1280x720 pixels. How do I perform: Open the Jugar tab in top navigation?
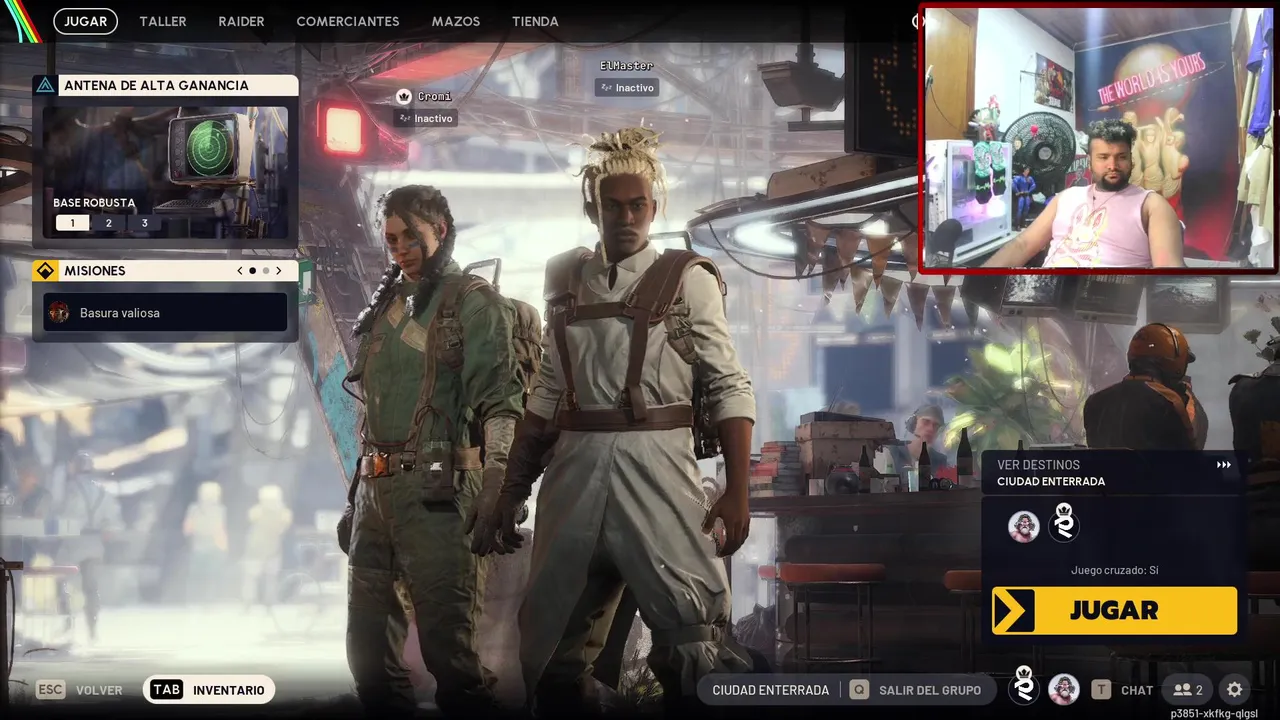[86, 21]
